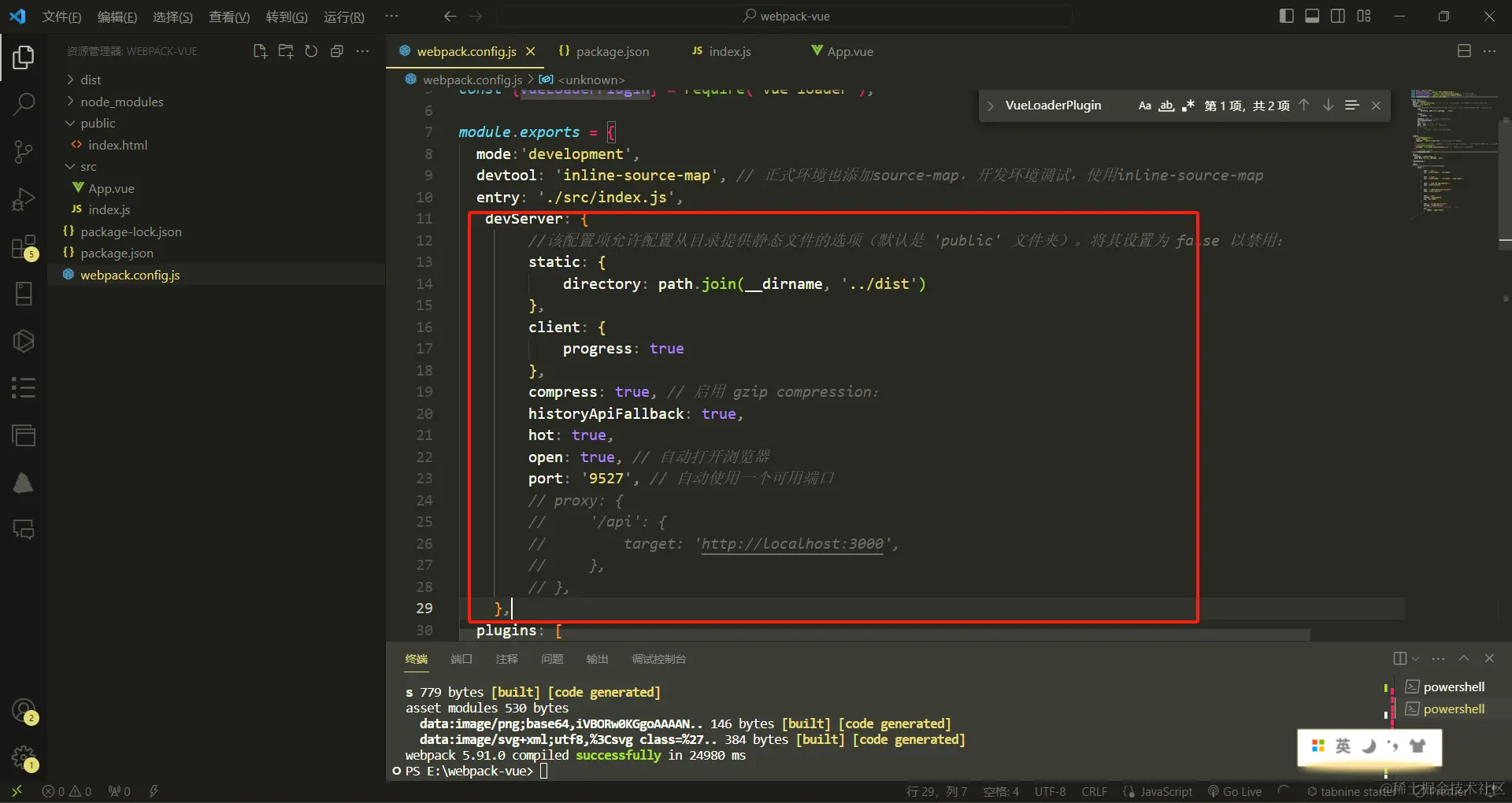1512x803 pixels.
Task: Expand the node_modules folder
Action: pos(216,102)
